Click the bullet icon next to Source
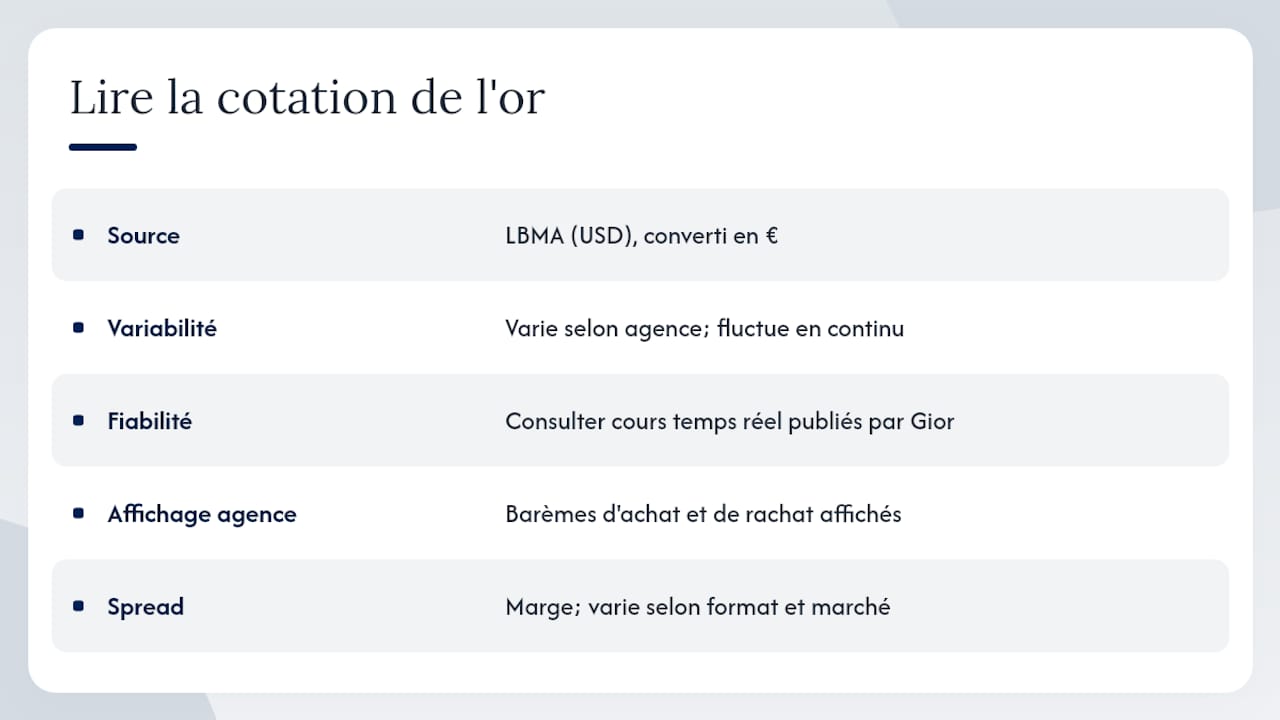 [79, 235]
